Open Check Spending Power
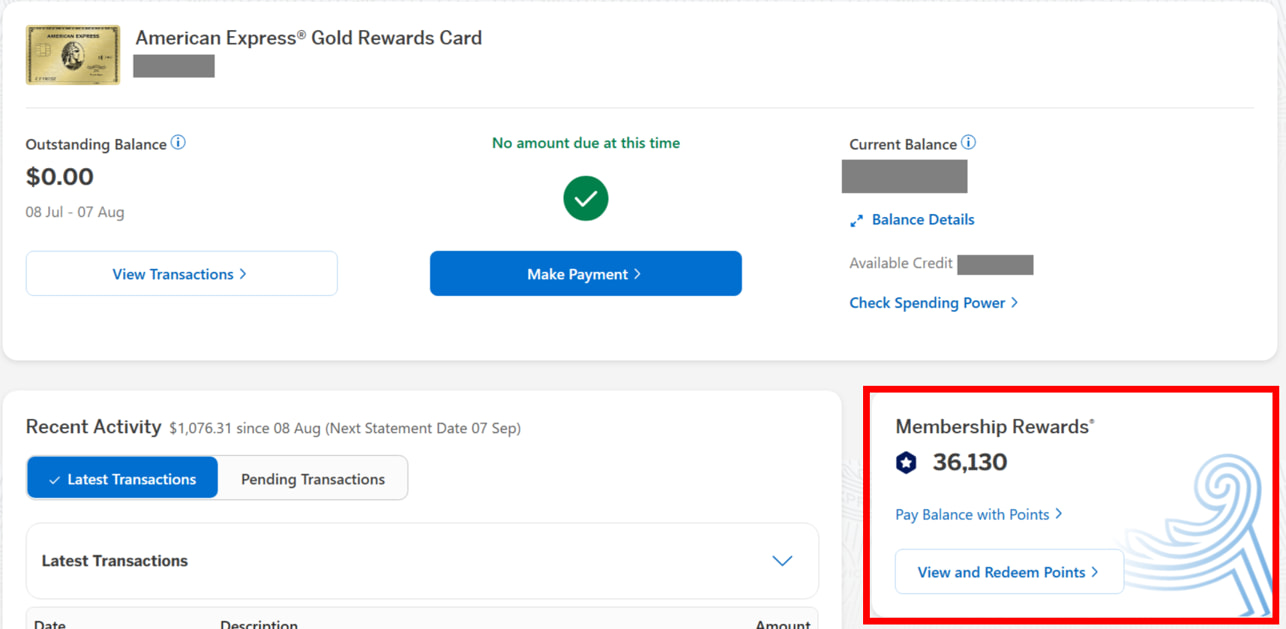This screenshot has height=629, width=1286. click(933, 303)
